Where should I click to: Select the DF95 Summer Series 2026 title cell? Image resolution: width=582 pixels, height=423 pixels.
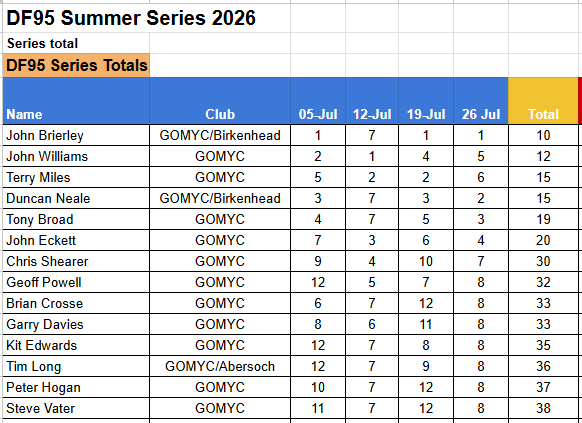[x=131, y=18]
